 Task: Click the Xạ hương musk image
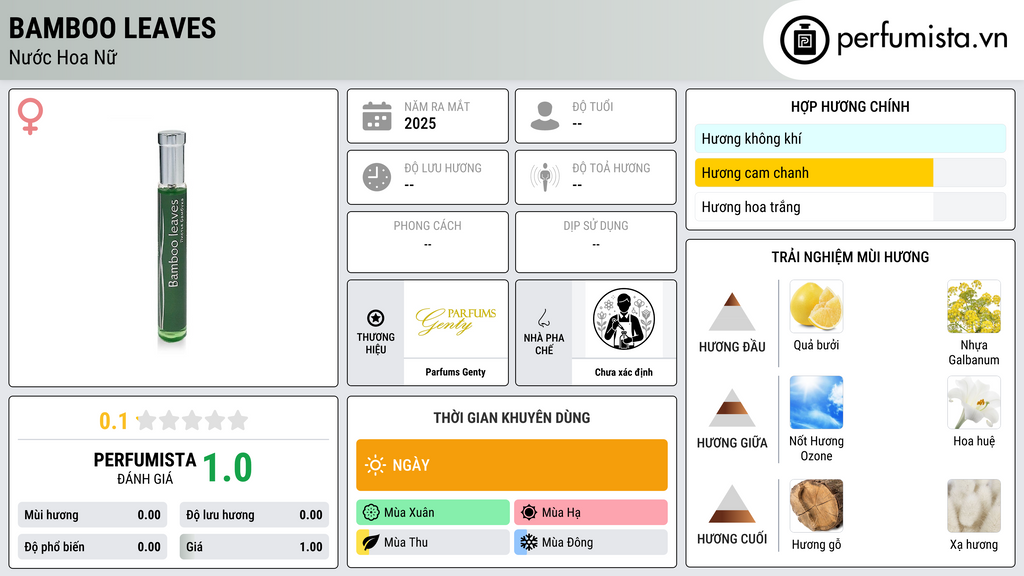click(974, 505)
